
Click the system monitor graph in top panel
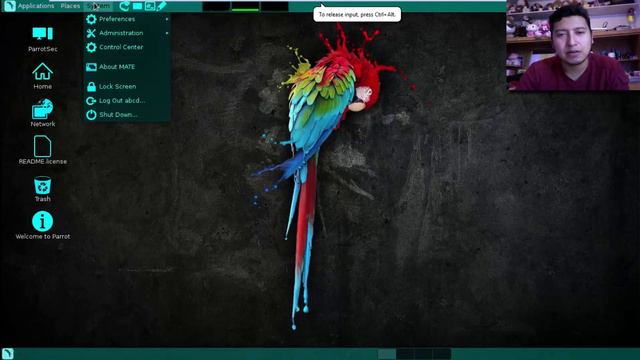[x=245, y=6]
